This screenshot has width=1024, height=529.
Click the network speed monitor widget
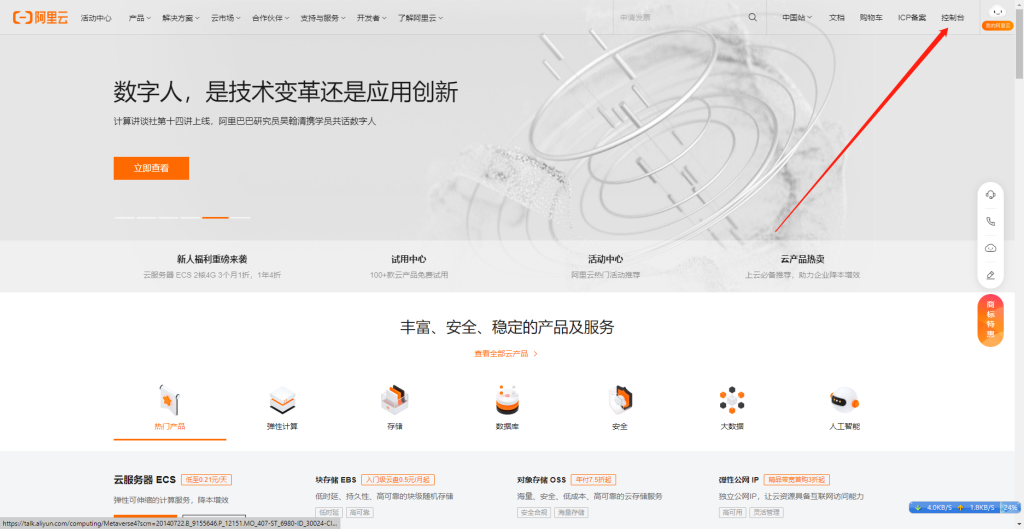pos(964,507)
